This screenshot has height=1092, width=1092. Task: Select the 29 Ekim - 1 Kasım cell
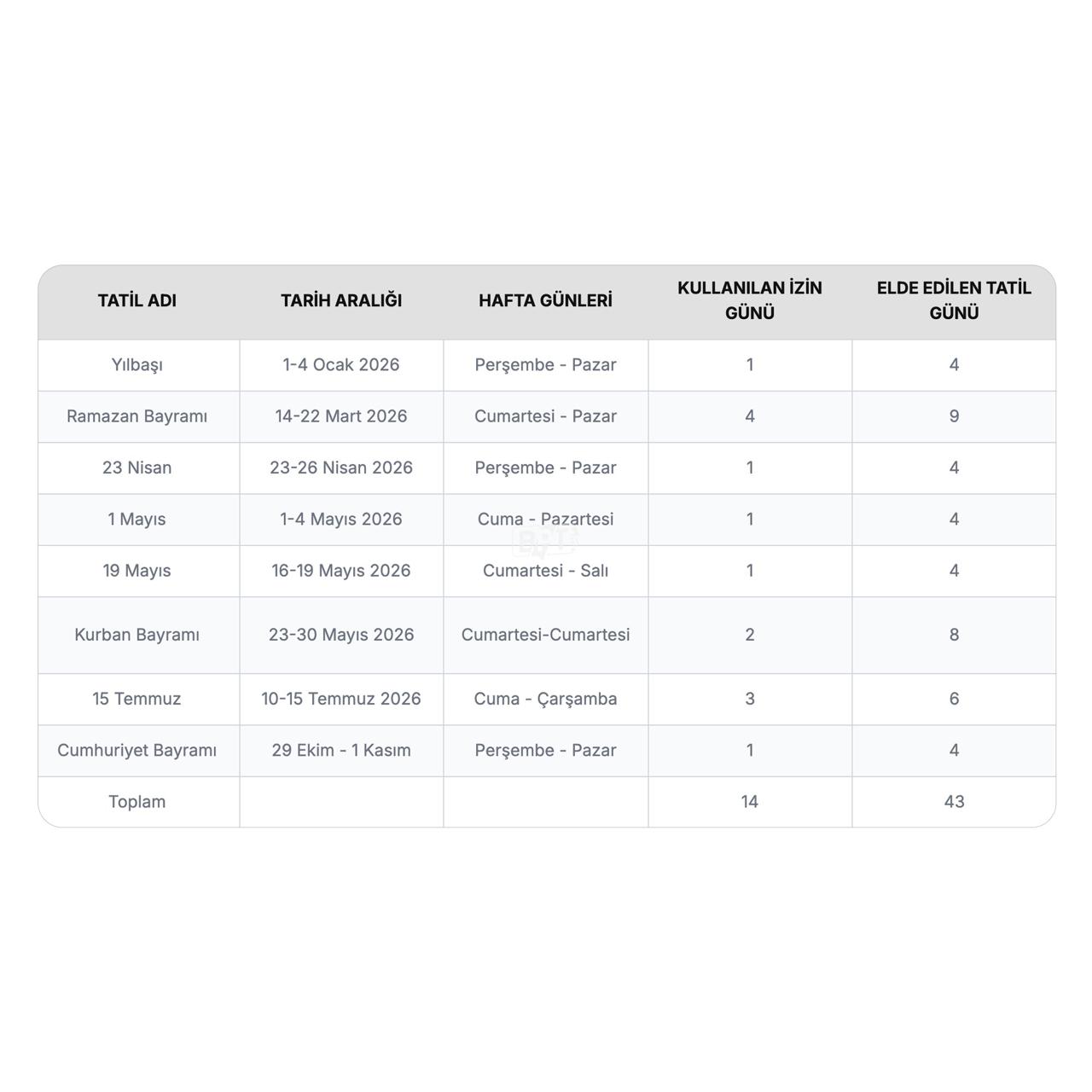point(341,750)
